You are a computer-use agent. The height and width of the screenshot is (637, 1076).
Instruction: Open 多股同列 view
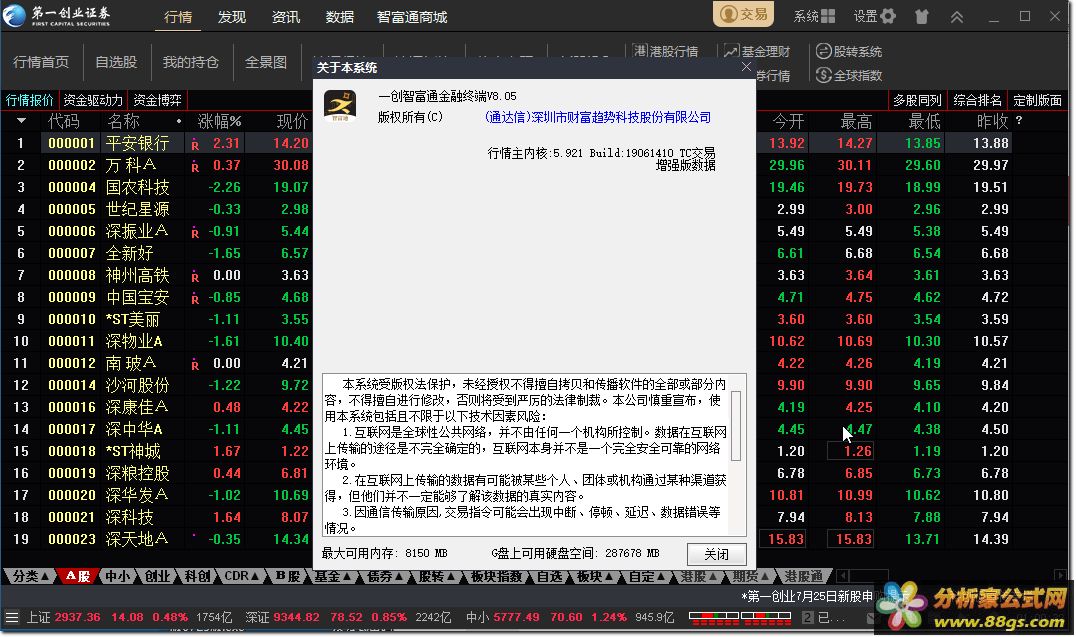coord(917,100)
